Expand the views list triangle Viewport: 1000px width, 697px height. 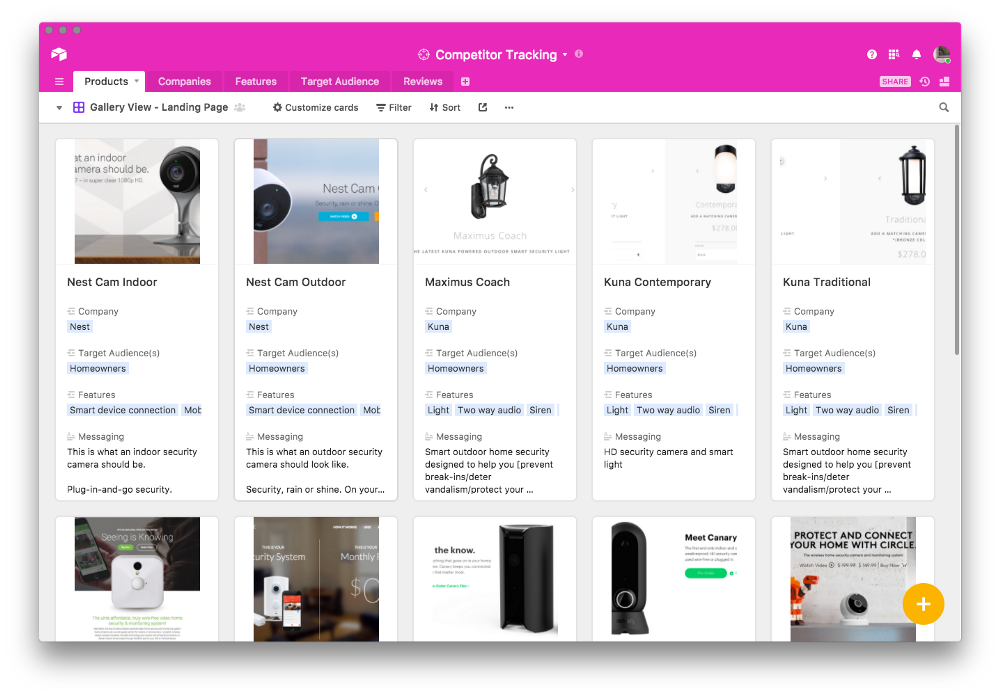point(59,108)
